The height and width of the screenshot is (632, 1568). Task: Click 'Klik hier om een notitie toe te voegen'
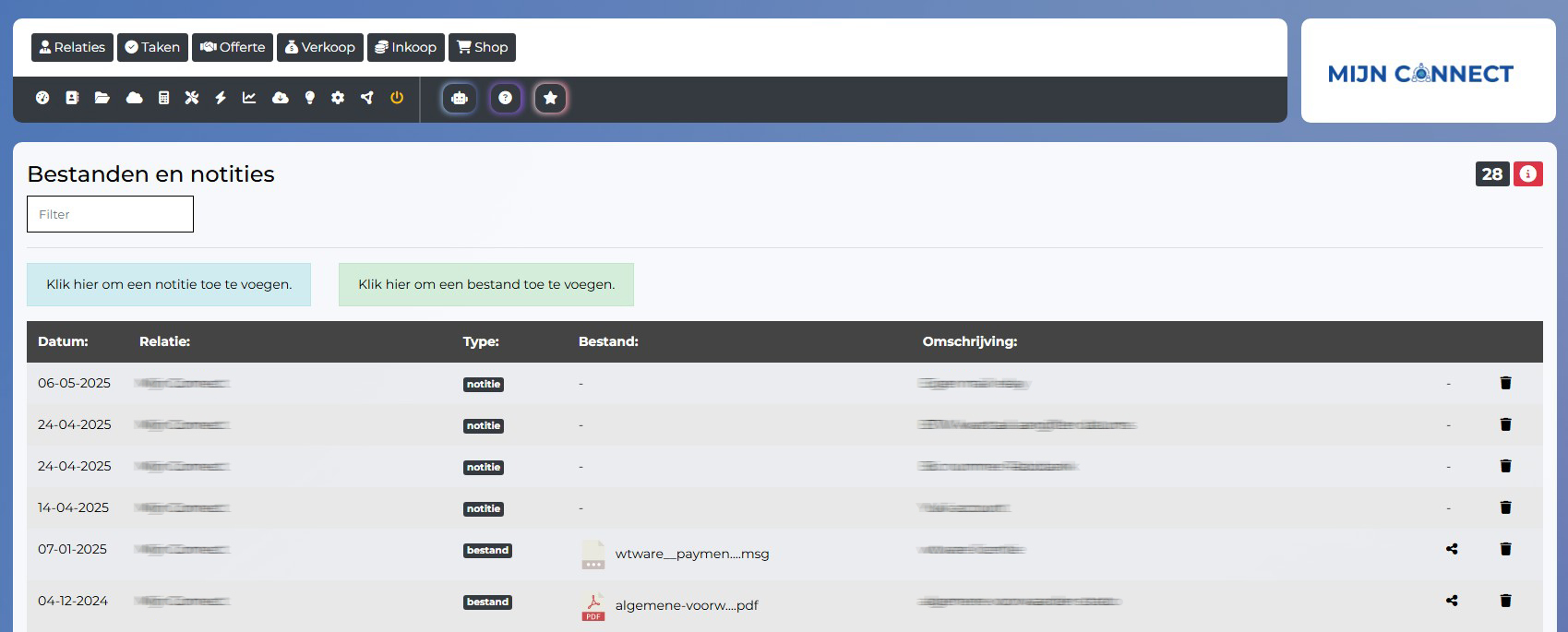point(169,284)
